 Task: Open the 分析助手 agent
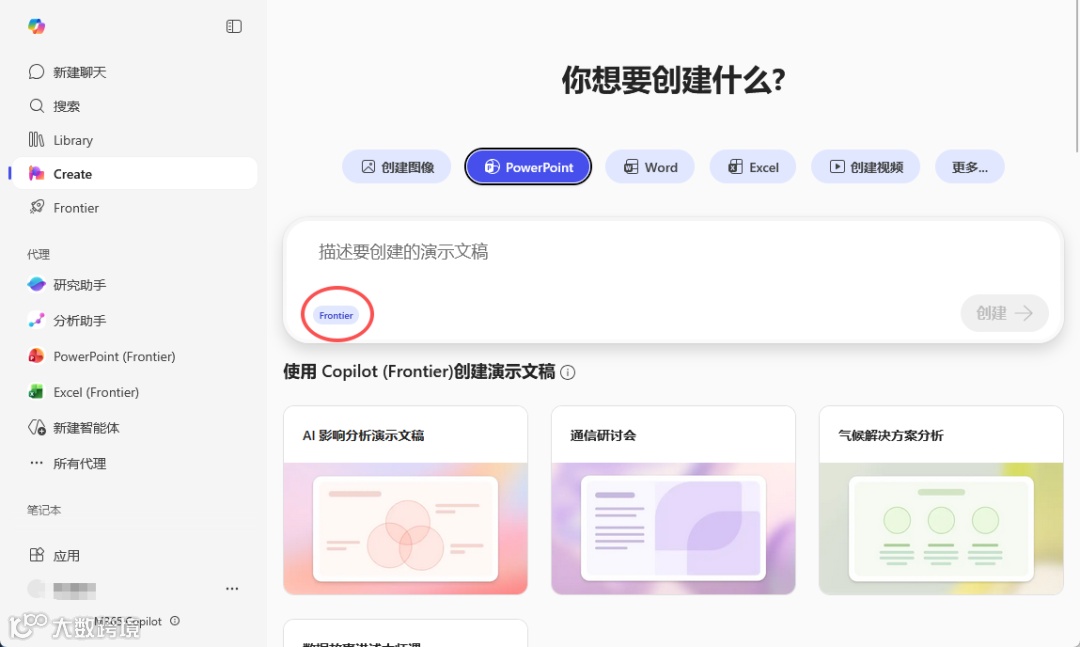point(134,320)
